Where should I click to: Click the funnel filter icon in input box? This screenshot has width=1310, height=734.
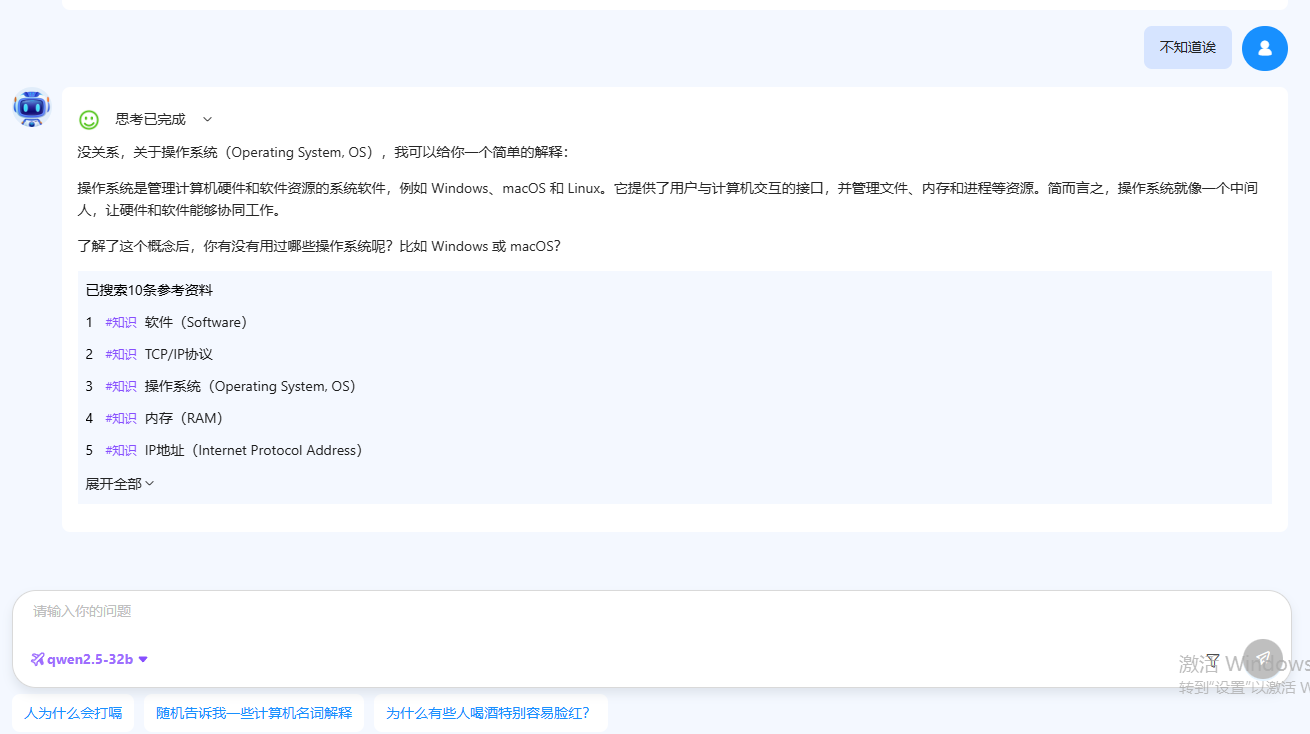(x=1212, y=660)
